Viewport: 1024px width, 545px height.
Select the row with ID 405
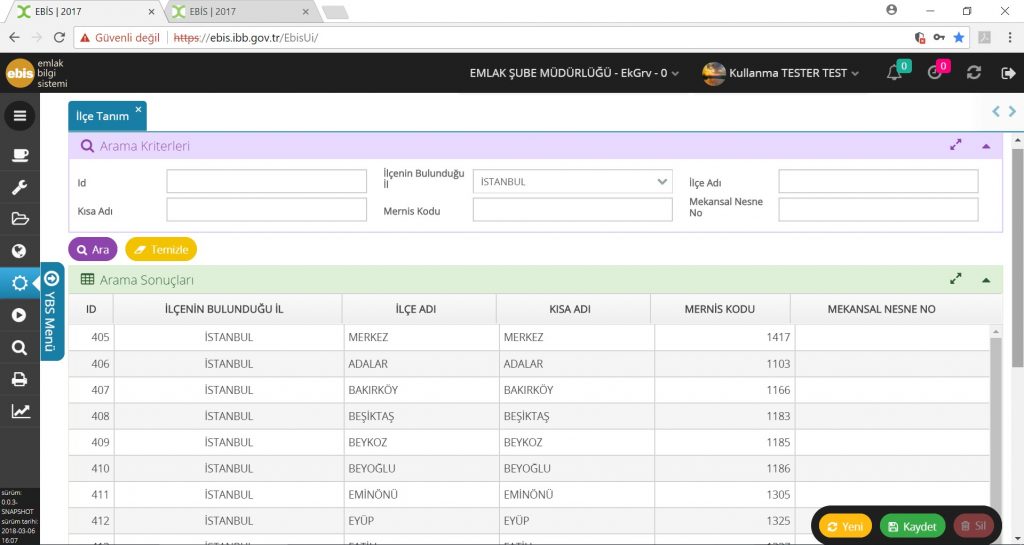point(529,337)
